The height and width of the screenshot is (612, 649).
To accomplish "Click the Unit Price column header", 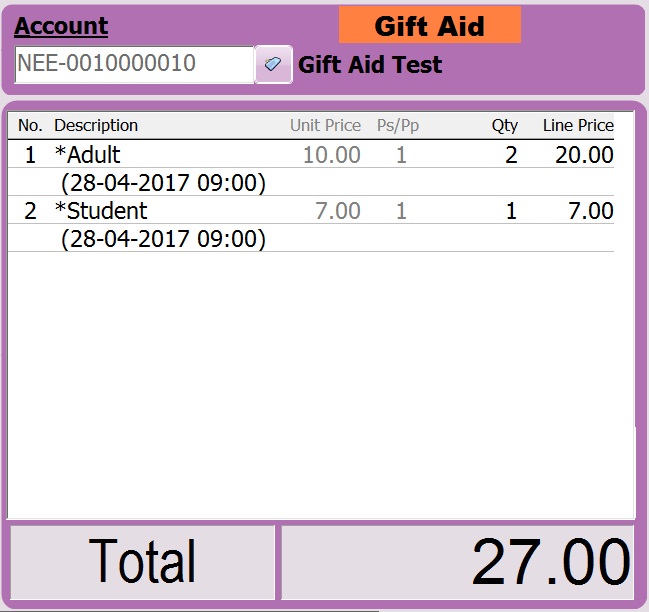I will [x=325, y=125].
